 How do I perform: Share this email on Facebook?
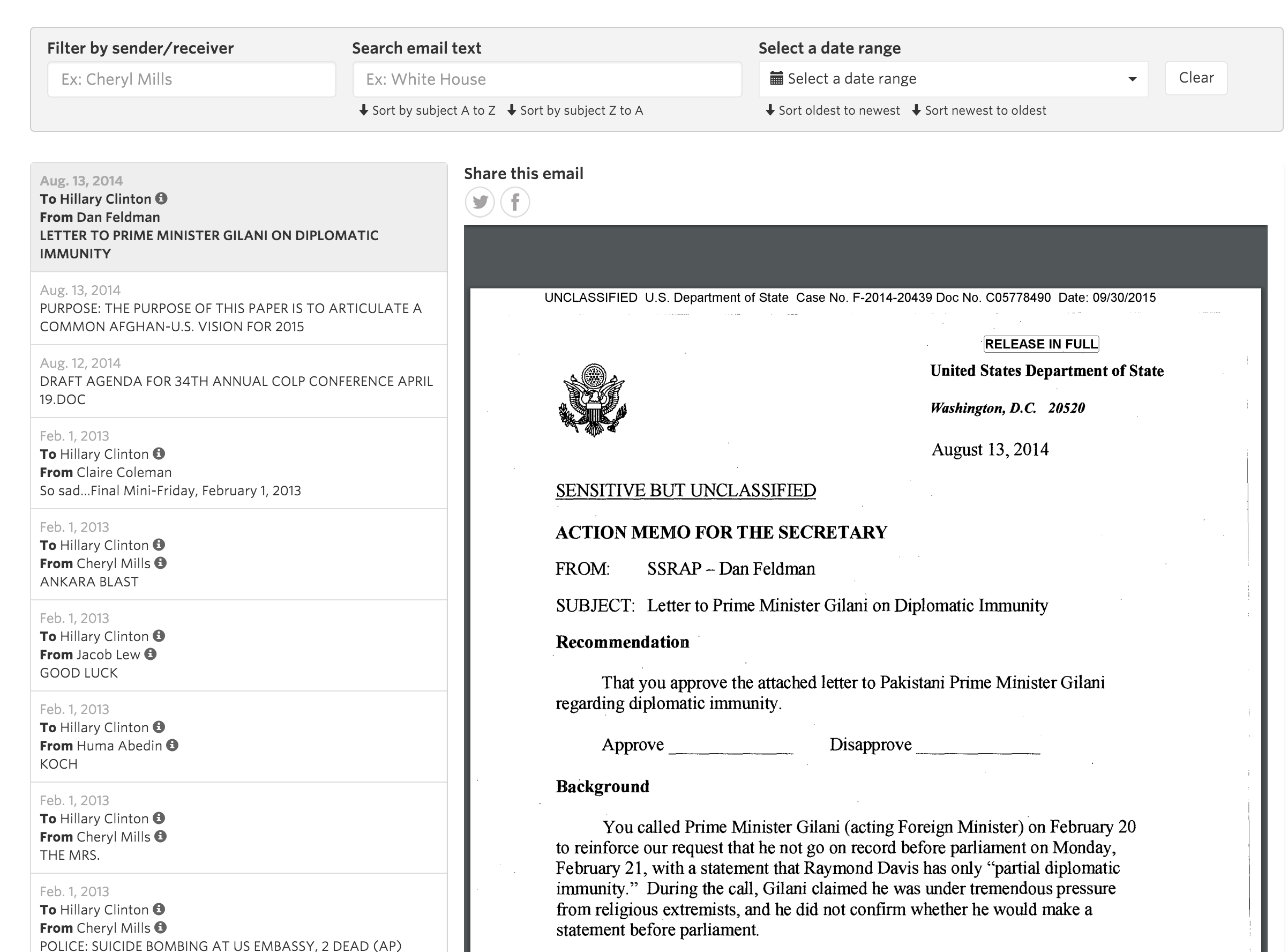pyautogui.click(x=514, y=202)
